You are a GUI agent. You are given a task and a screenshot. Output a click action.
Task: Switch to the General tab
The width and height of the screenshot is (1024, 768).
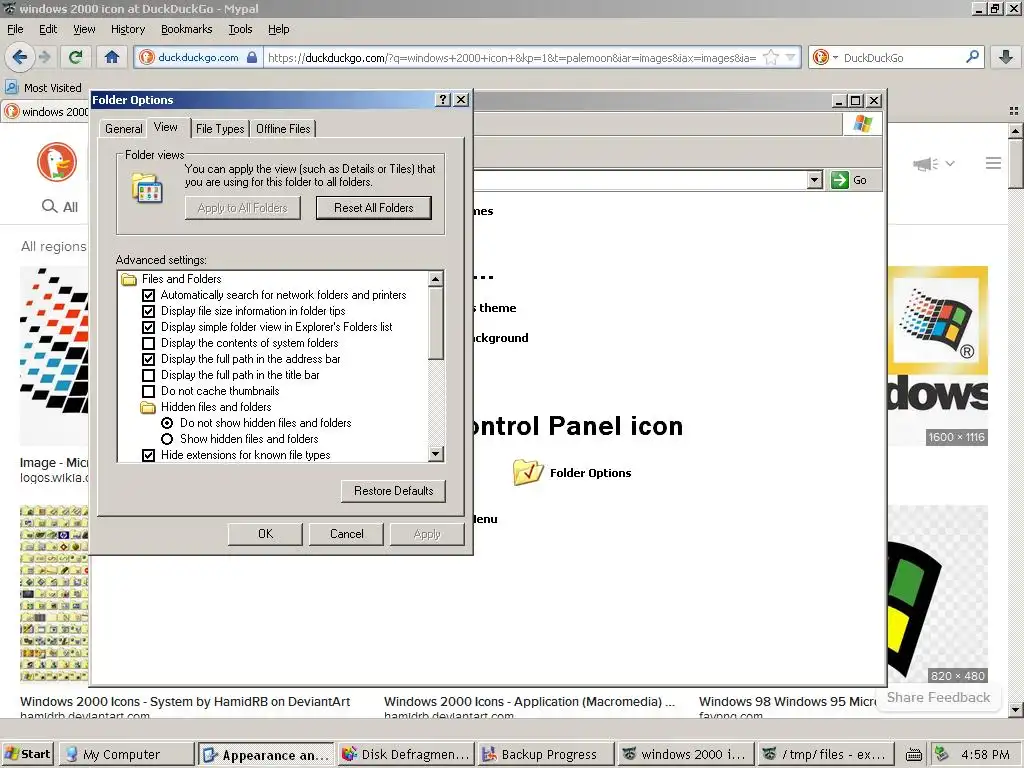(x=123, y=129)
